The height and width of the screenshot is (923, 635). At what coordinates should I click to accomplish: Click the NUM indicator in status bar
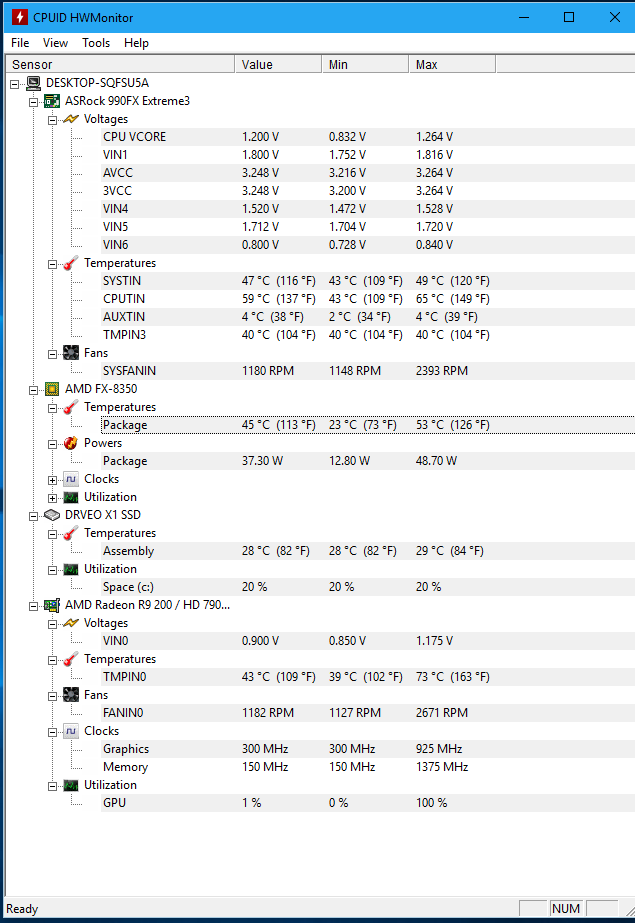click(566, 909)
